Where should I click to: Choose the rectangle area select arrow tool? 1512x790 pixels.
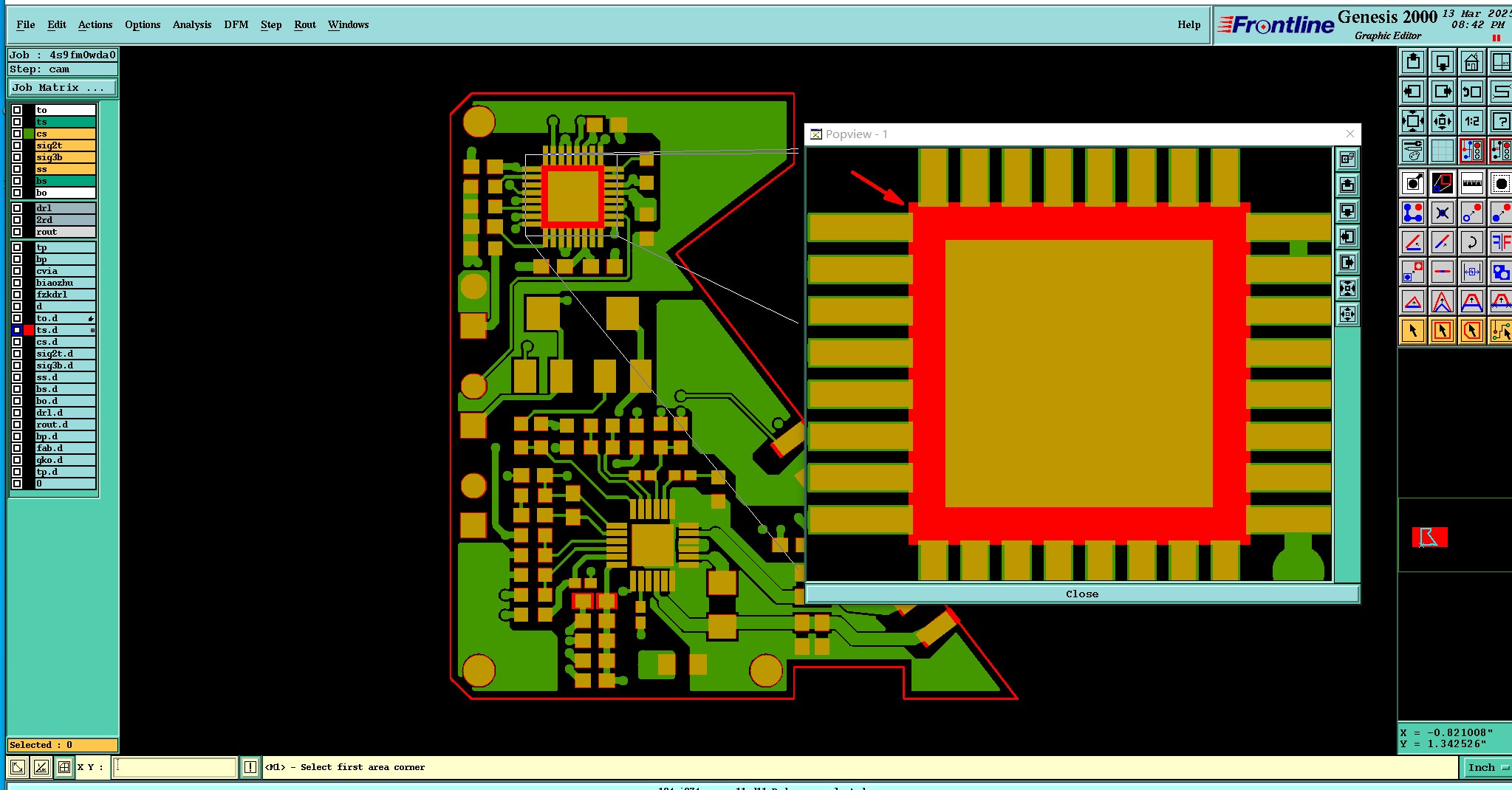click(1442, 331)
